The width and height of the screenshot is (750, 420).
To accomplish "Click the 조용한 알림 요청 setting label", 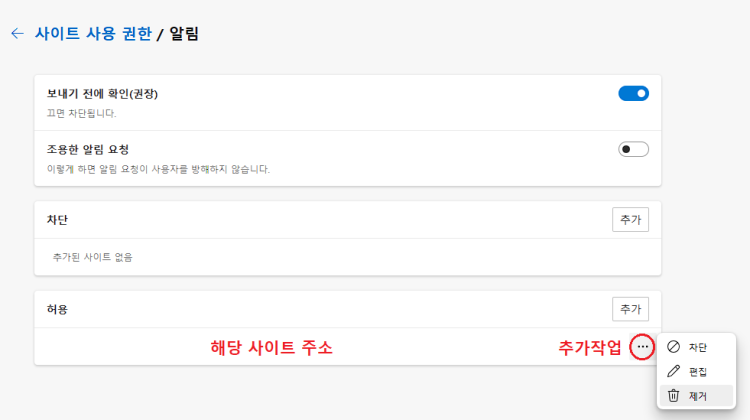I will point(88,149).
